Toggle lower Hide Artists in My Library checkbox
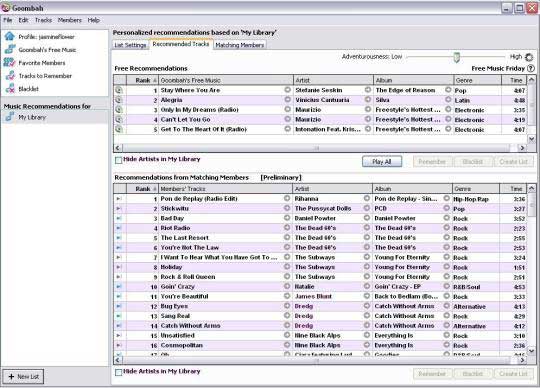The width and height of the screenshot is (540, 388). click(118, 372)
